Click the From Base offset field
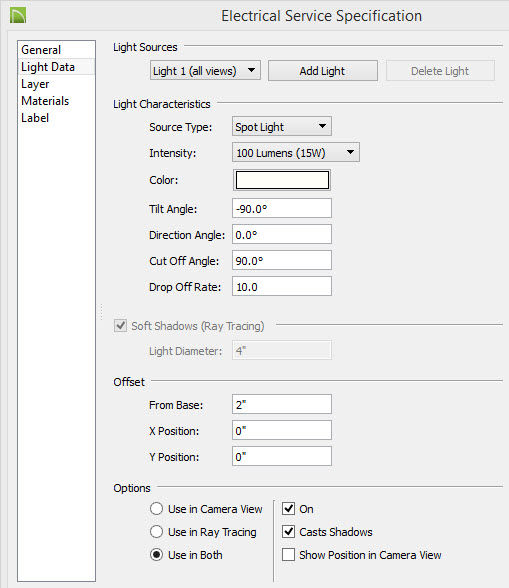The height and width of the screenshot is (588, 509). (x=282, y=404)
